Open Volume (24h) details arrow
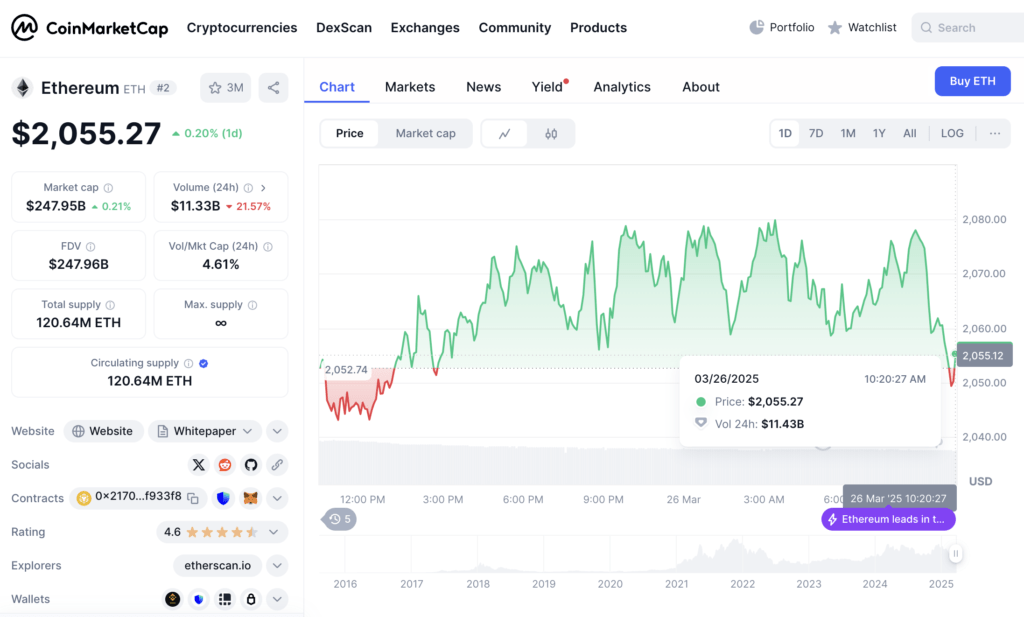The width and height of the screenshot is (1024, 617). (x=263, y=188)
